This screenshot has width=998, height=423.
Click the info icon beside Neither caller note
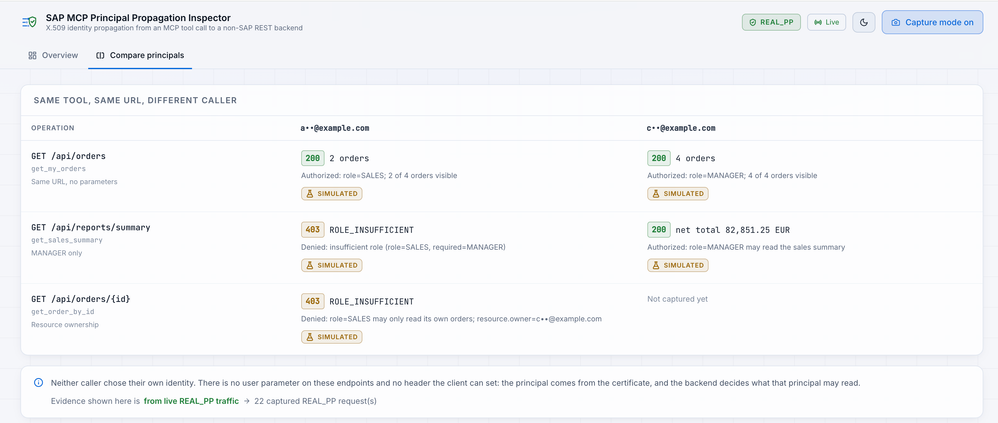tap(39, 383)
